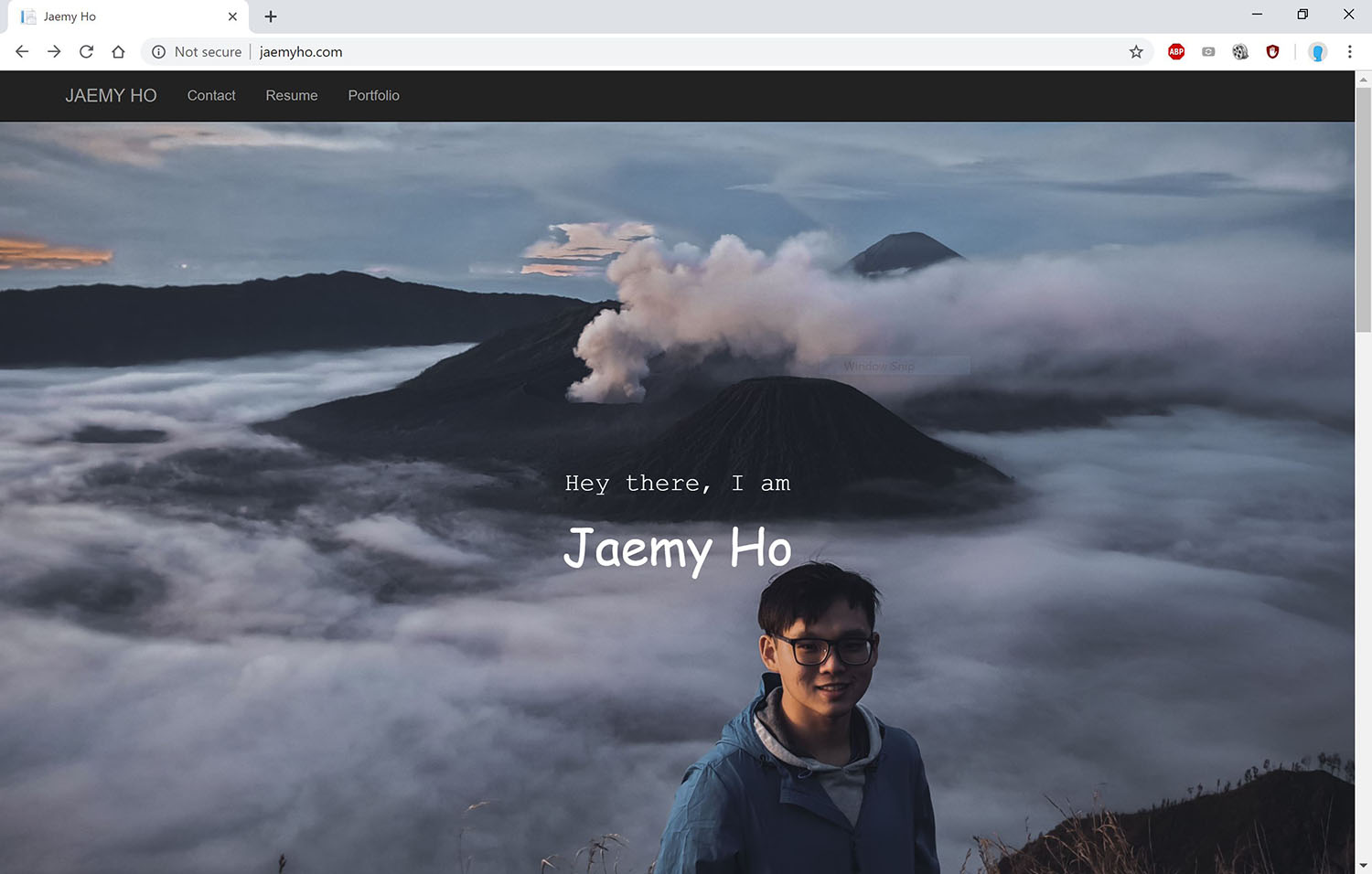Open the globe-shaped extension icon
Image resolution: width=1372 pixels, height=874 pixels.
(x=1240, y=52)
